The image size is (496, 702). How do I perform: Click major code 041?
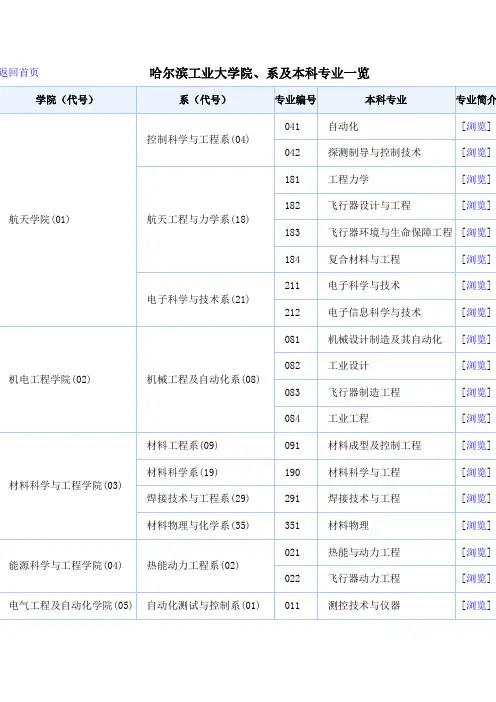point(292,127)
